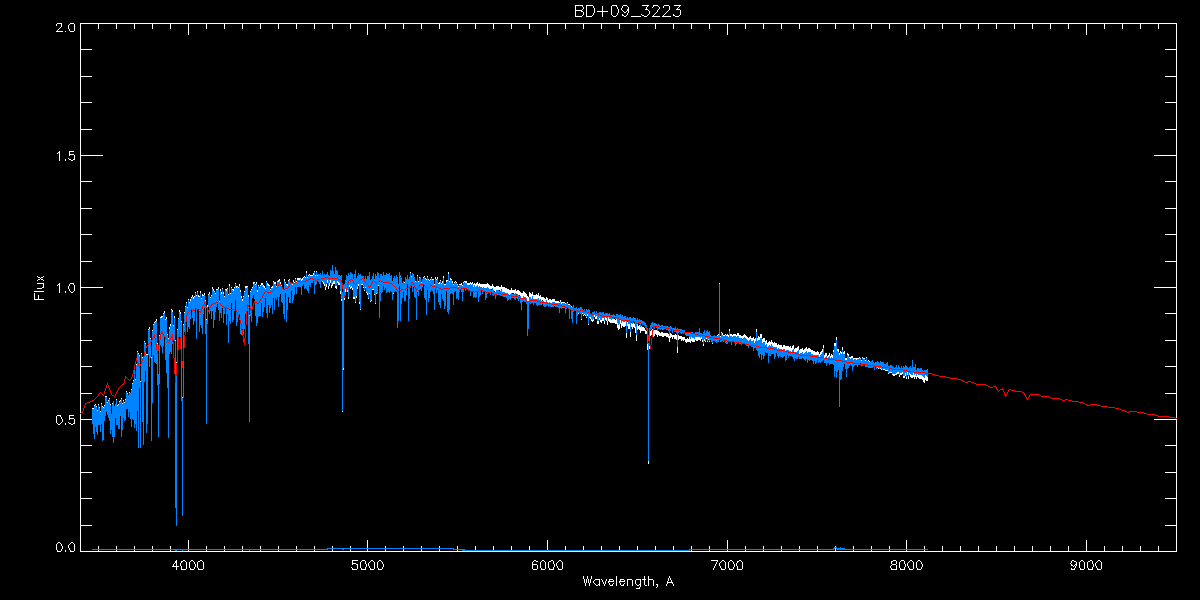Click the 9000 x-axis tick label

pos(1087,565)
